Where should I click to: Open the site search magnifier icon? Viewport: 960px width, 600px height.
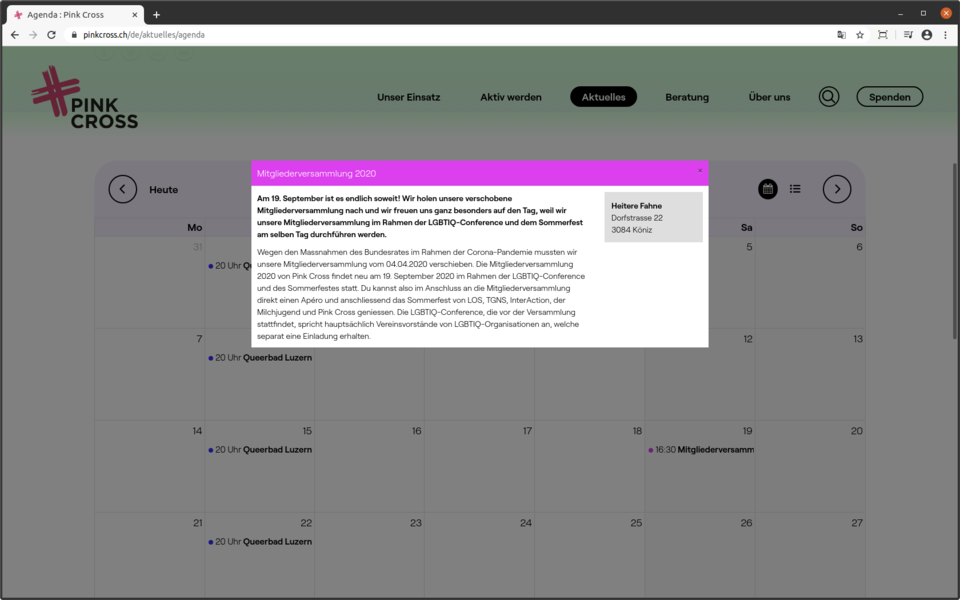click(x=829, y=97)
